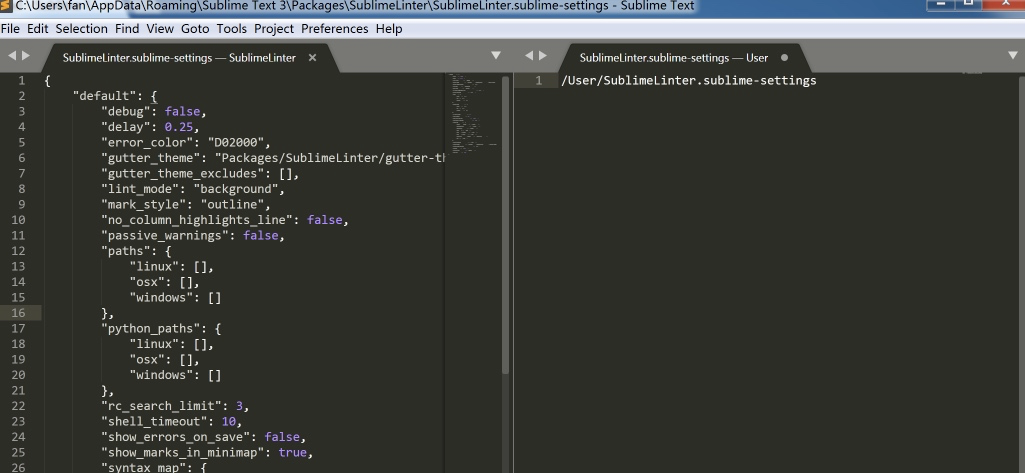Click line number 16 in gutter

pos(18,313)
